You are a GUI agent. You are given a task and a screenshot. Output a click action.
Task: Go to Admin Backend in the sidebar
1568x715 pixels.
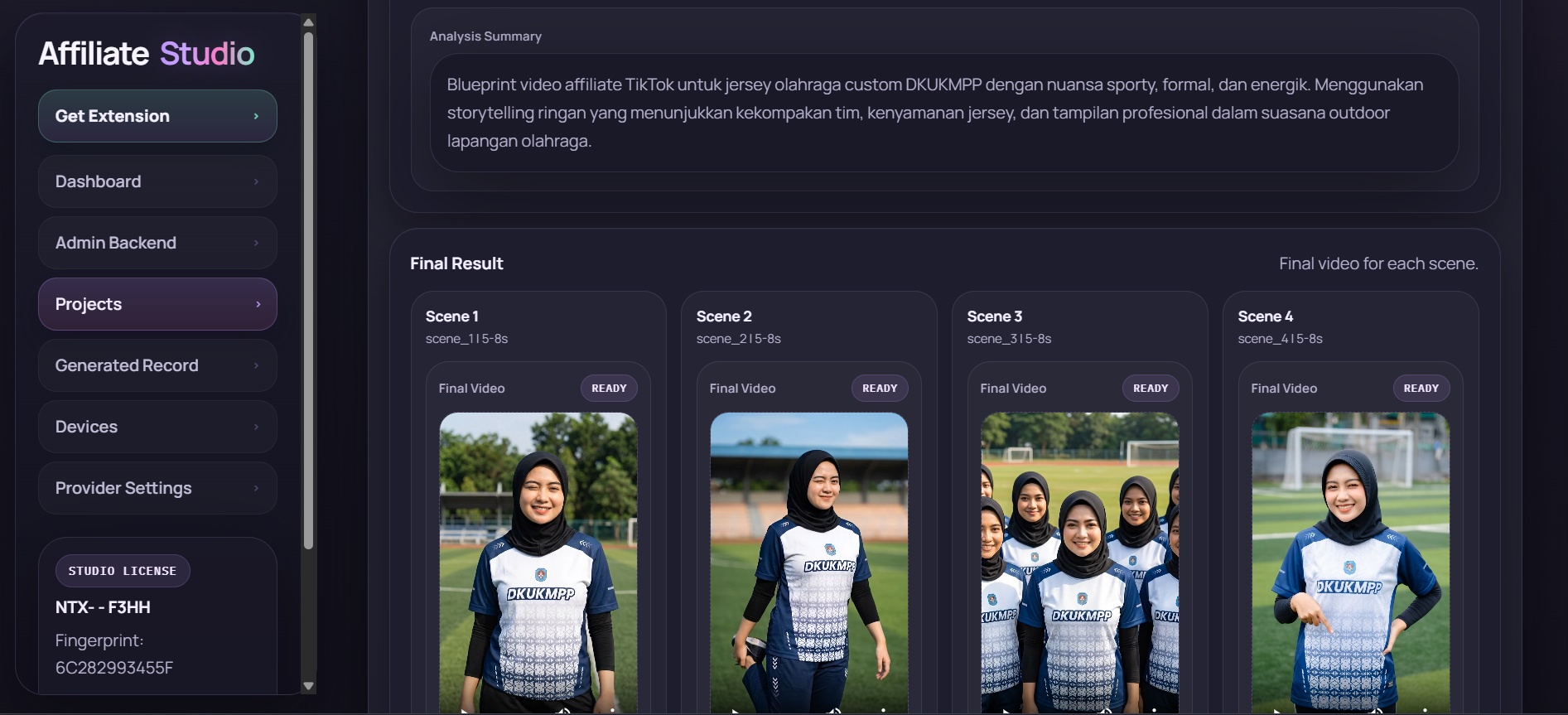click(x=157, y=243)
